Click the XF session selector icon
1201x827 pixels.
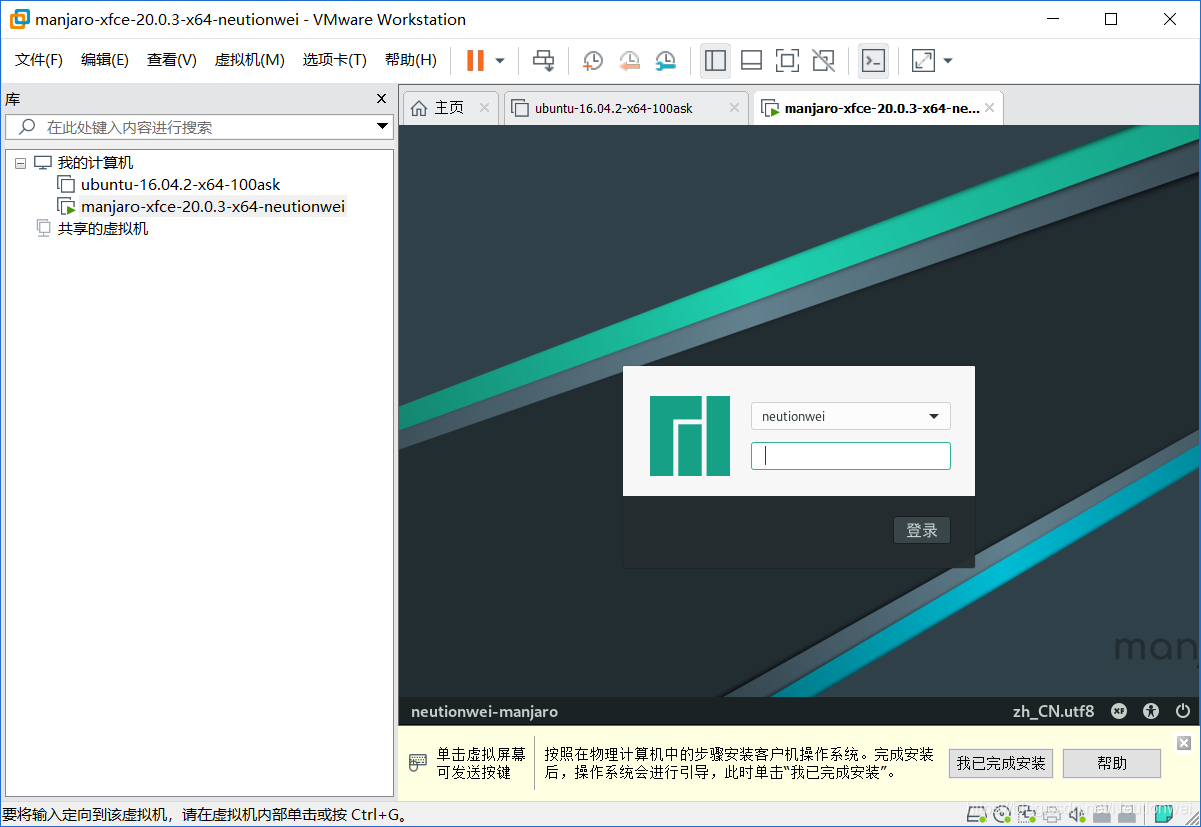coord(1119,712)
